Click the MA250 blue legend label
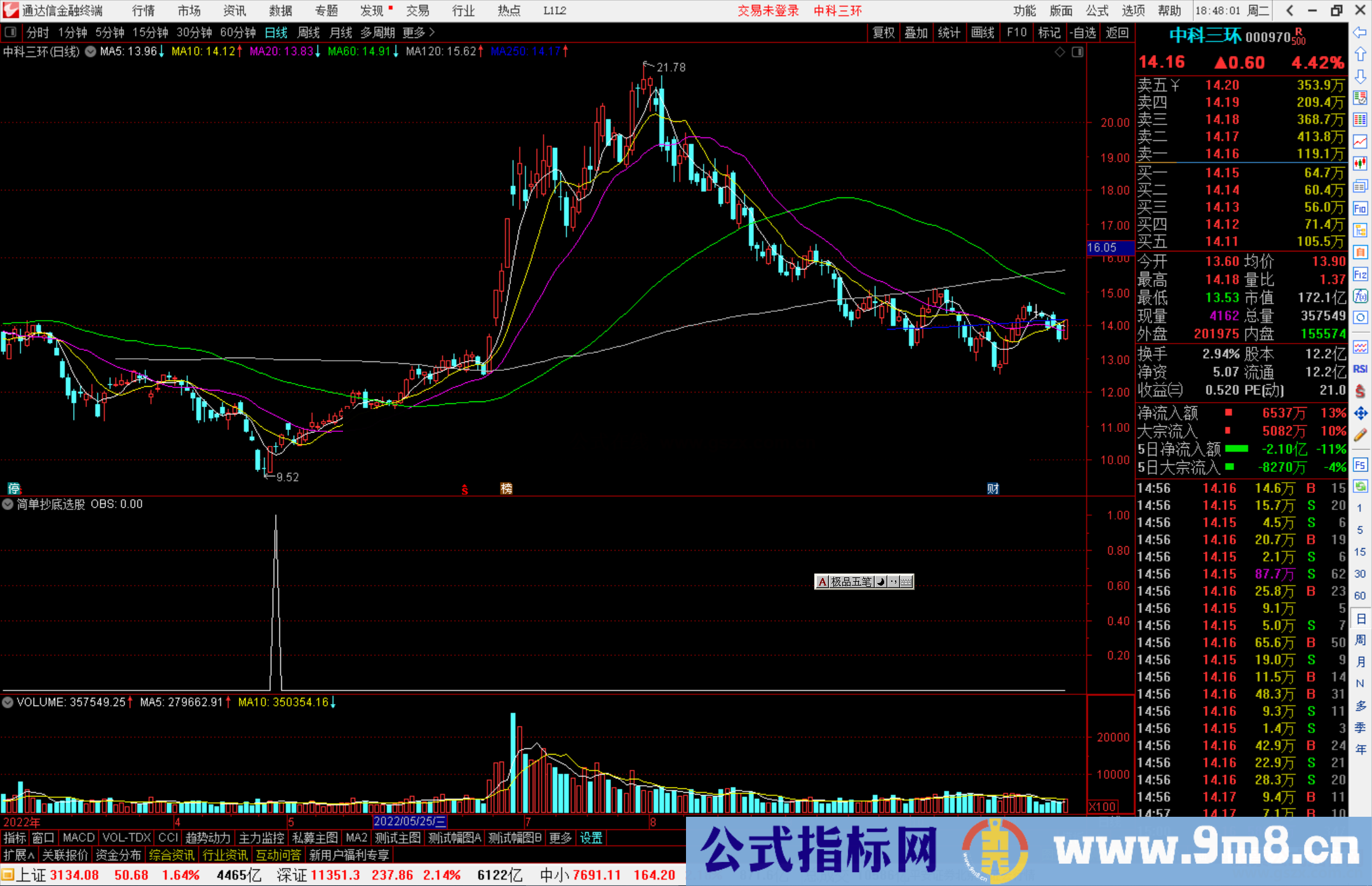The width and height of the screenshot is (1372, 886). point(529,51)
